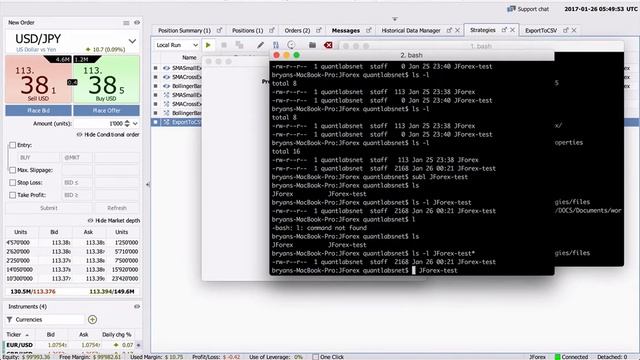Open the USD/JPY instrument dropdown chevron
Screen dimensions: 640x360
coord(132,41)
